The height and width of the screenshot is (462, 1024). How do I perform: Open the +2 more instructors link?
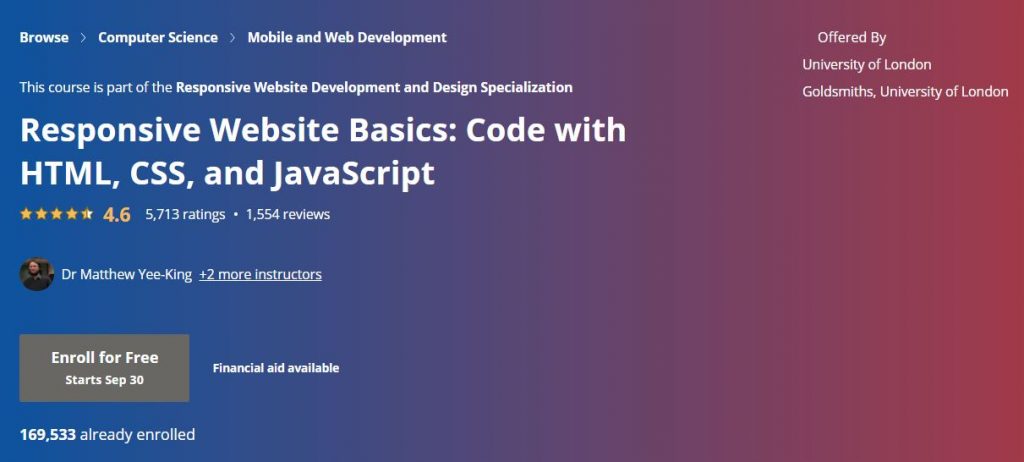point(261,274)
